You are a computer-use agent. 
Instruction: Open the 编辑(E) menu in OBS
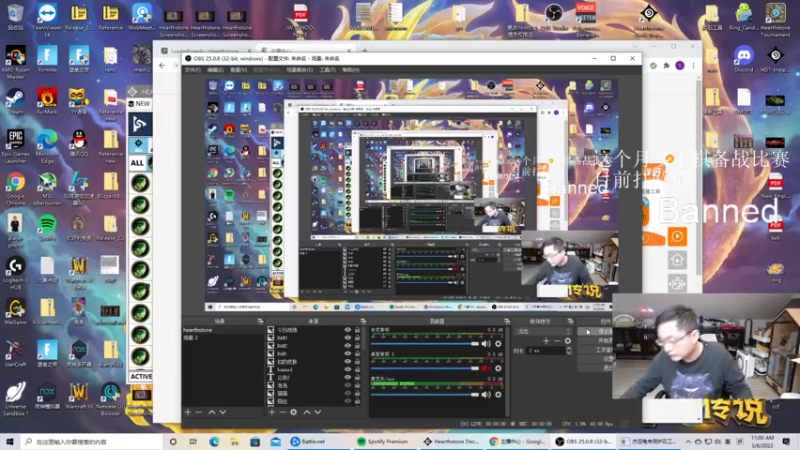215,70
